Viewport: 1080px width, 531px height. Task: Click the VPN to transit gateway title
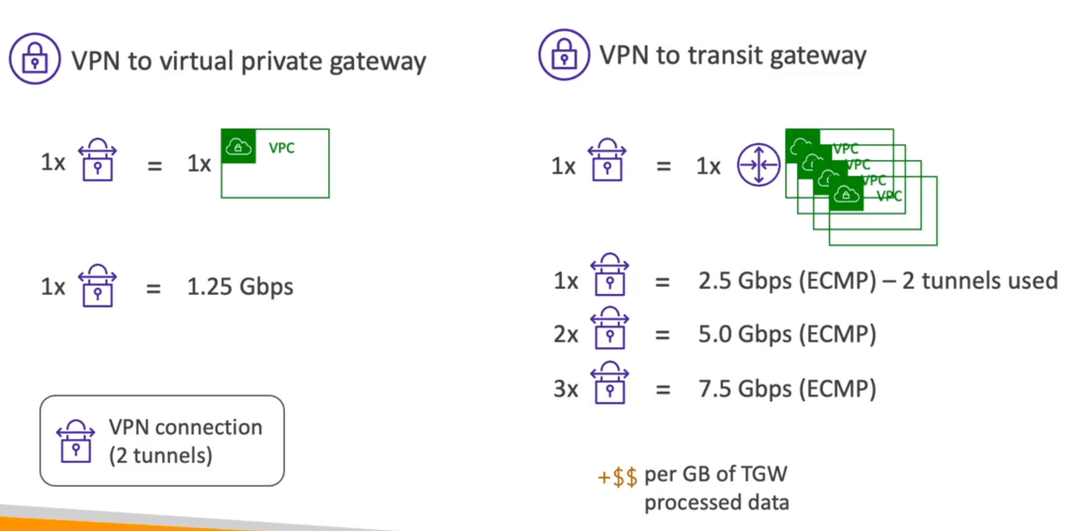coord(733,55)
